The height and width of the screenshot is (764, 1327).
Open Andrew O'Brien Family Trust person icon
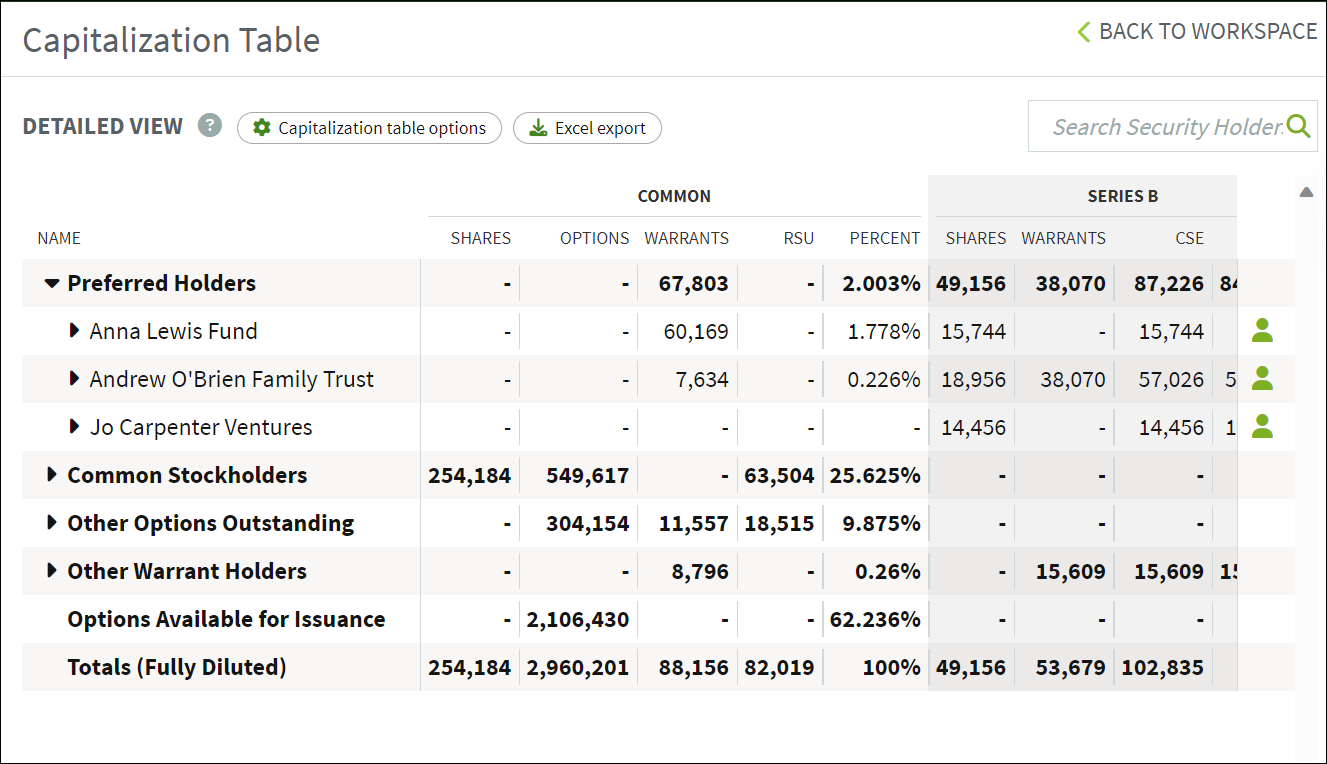(1262, 378)
